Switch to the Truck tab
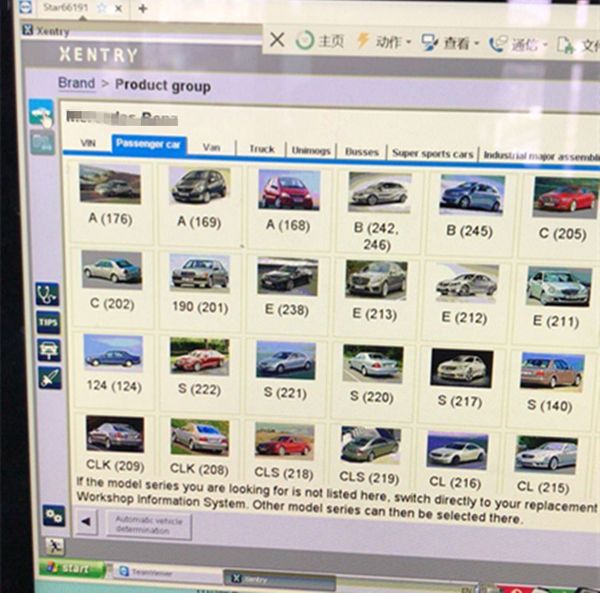The height and width of the screenshot is (593, 600). point(261,149)
